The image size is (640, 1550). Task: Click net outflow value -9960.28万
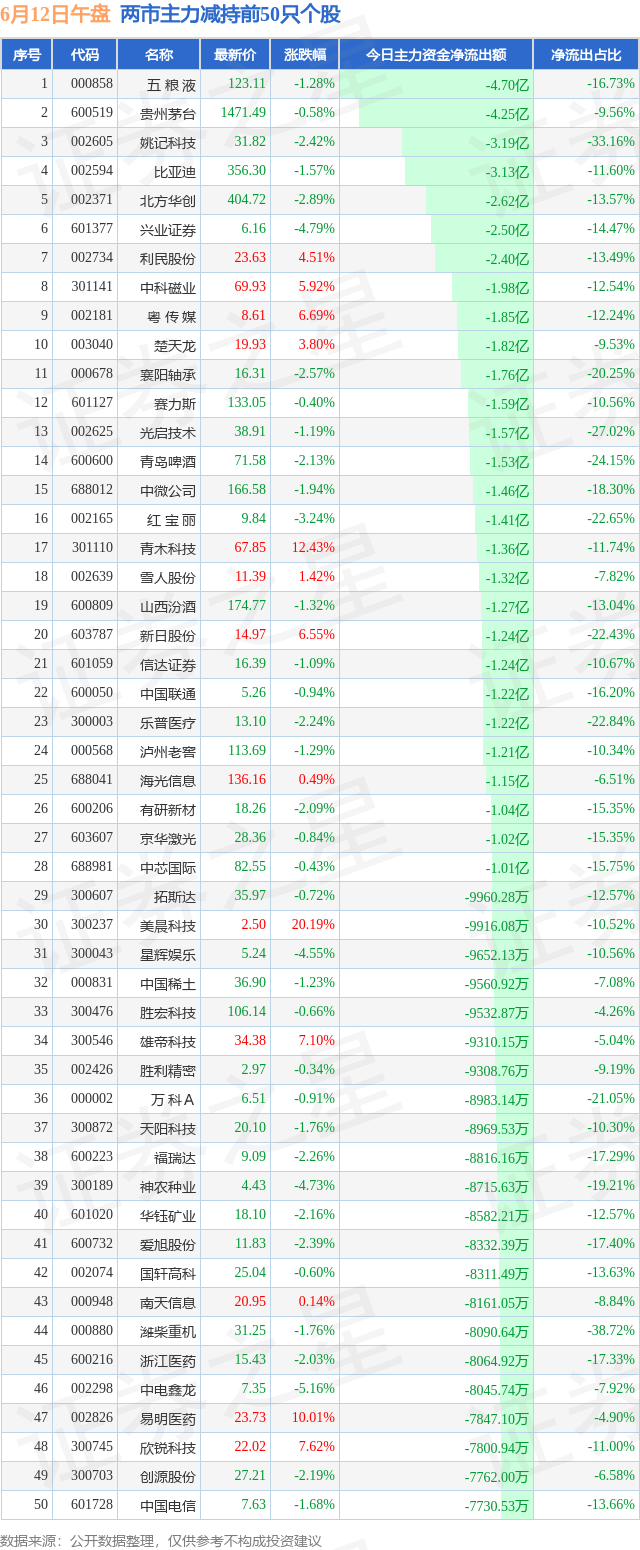[x=497, y=896]
